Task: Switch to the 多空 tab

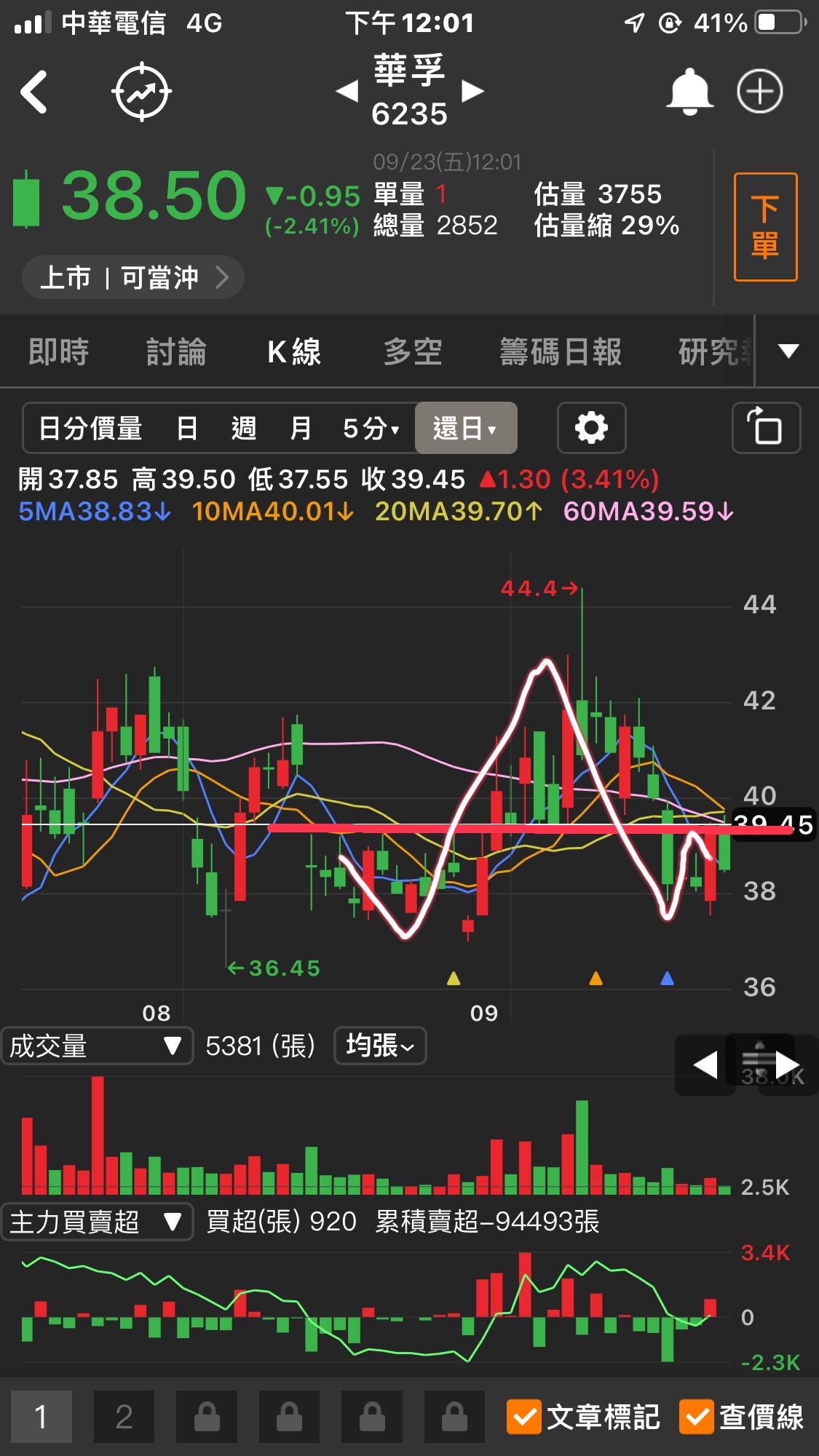Action: (413, 352)
